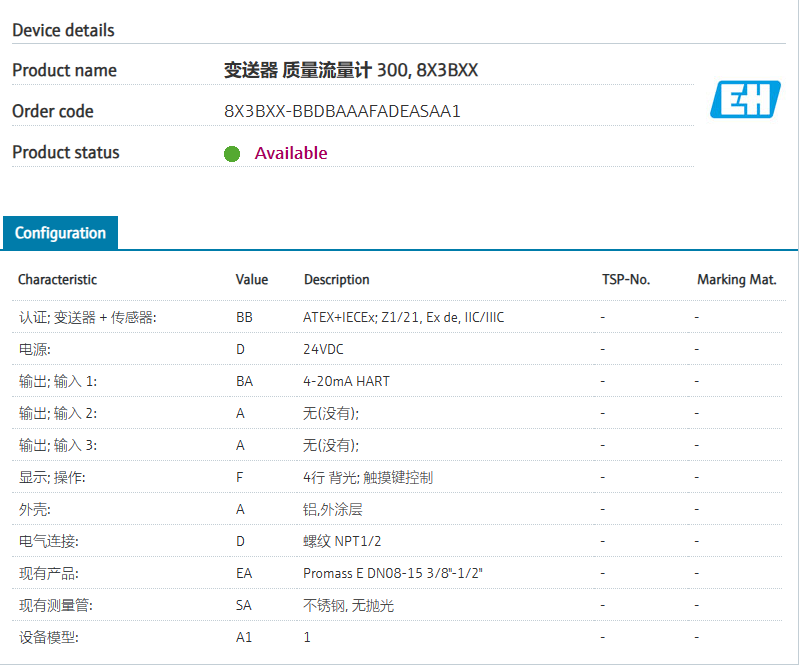This screenshot has width=799, height=666.
Task: Click the Value column header
Action: point(252,279)
